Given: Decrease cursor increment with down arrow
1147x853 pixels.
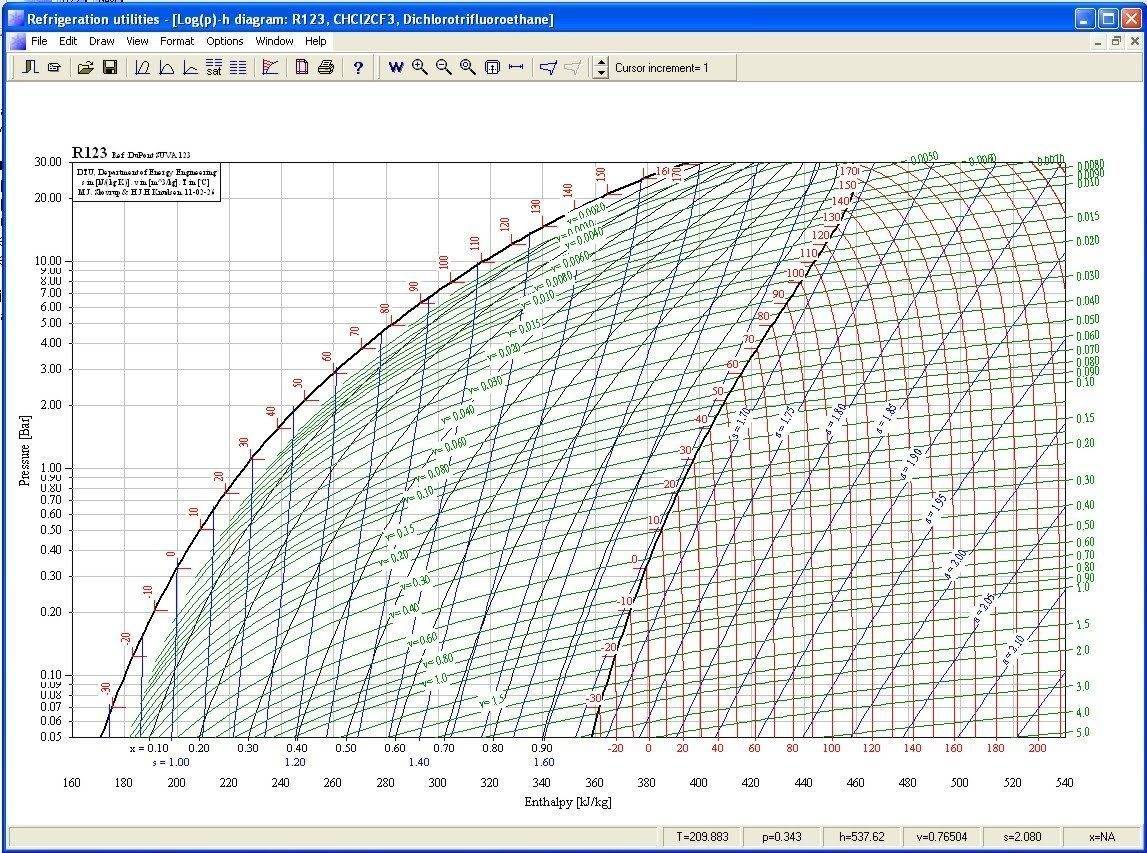Looking at the screenshot, I should click(x=601, y=72).
